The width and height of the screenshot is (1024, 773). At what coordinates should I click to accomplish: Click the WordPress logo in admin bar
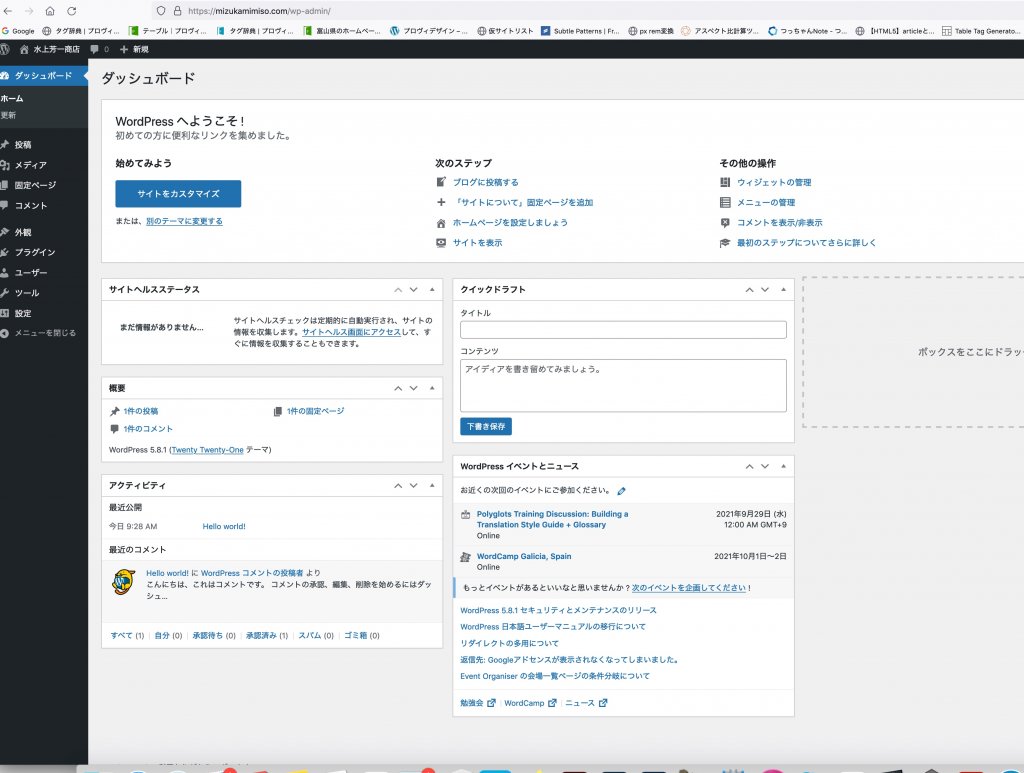tap(6, 49)
